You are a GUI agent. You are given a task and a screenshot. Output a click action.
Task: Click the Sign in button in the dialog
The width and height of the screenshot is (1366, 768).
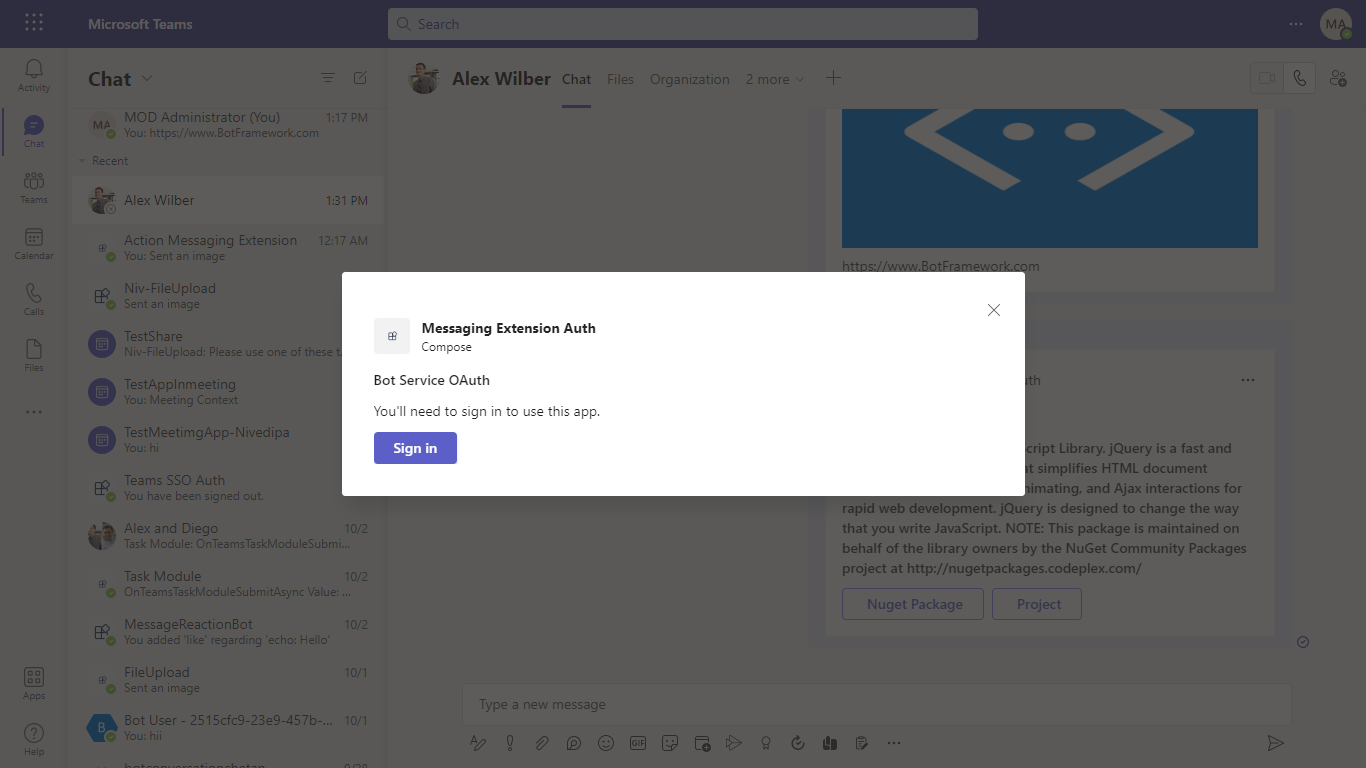pos(415,448)
